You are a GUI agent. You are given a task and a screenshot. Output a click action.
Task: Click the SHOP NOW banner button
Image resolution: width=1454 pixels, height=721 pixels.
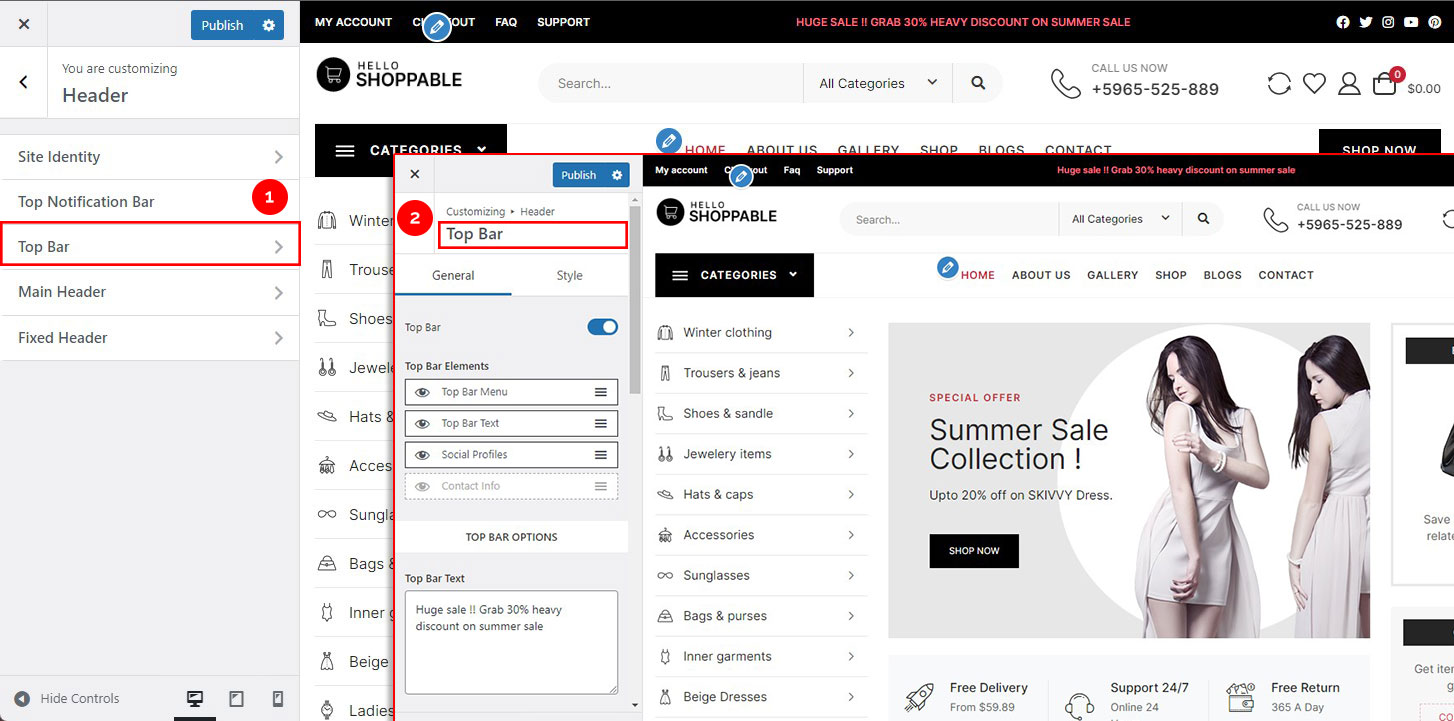point(974,551)
